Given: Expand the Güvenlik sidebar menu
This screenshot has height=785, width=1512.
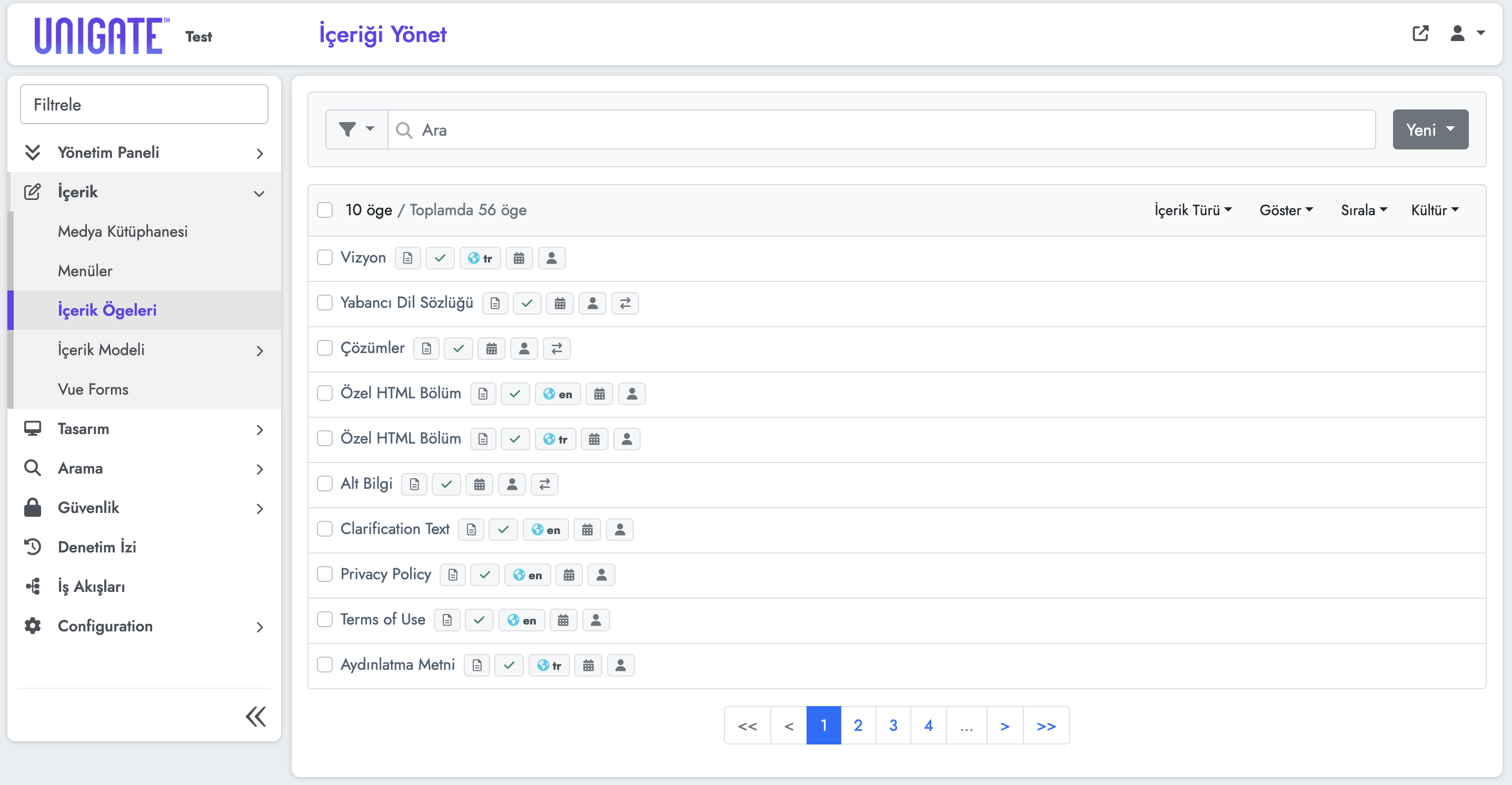Looking at the screenshot, I should tap(144, 508).
